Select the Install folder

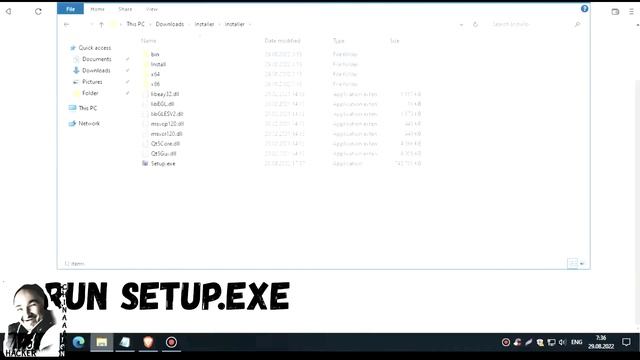(x=158, y=64)
